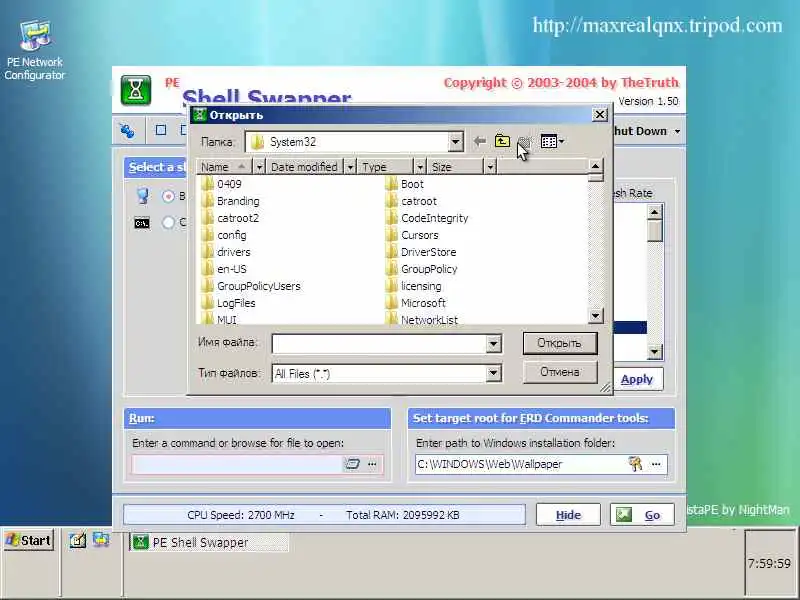
Task: Click the Открыть button
Action: coord(560,343)
